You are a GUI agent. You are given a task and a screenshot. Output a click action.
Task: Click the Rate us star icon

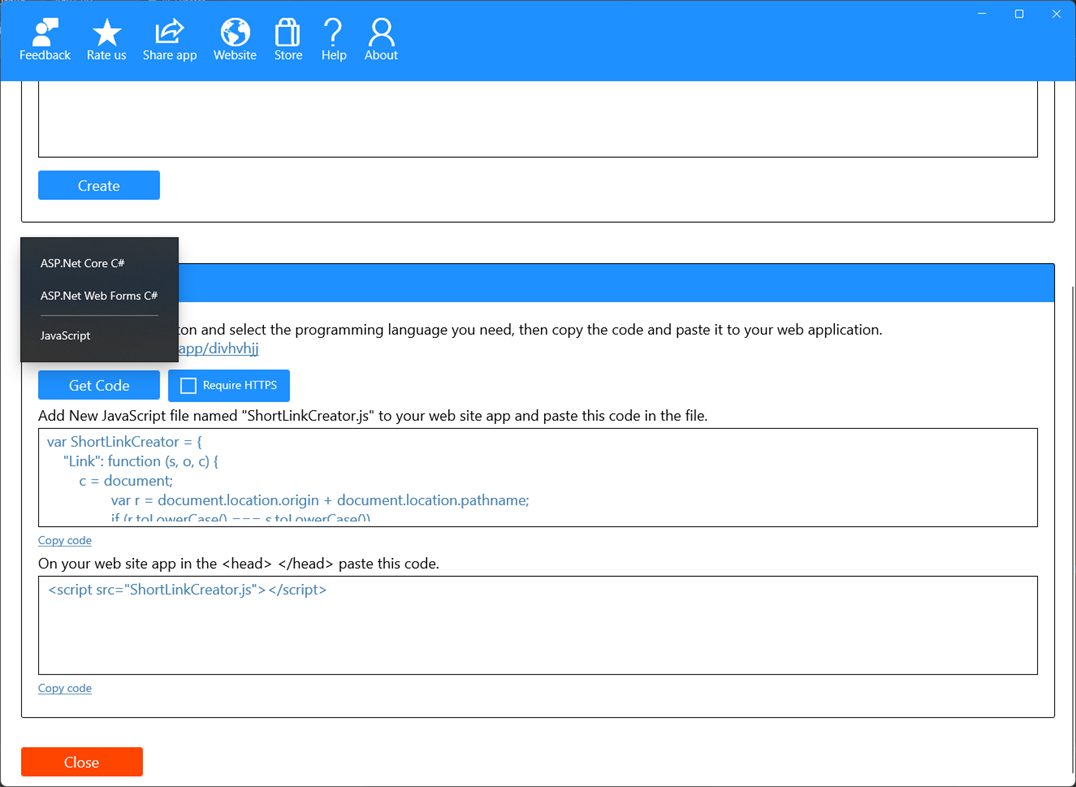click(106, 38)
